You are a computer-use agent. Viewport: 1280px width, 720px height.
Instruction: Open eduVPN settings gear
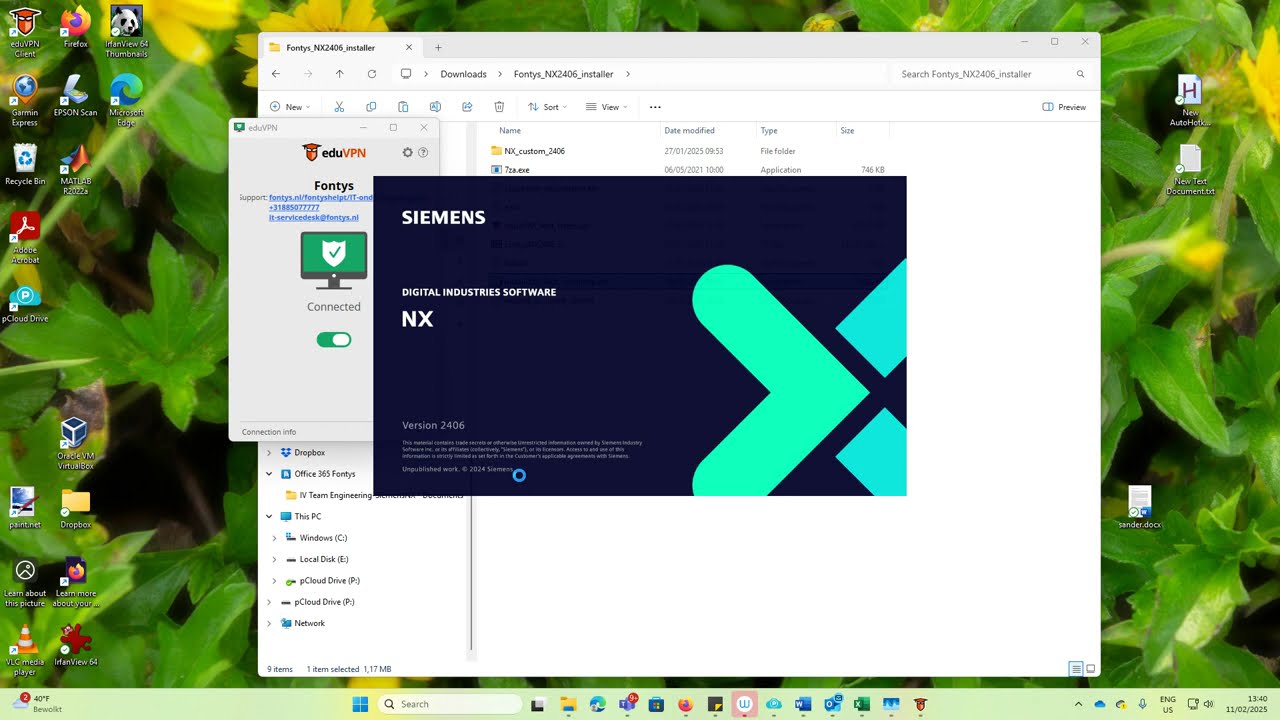click(407, 152)
